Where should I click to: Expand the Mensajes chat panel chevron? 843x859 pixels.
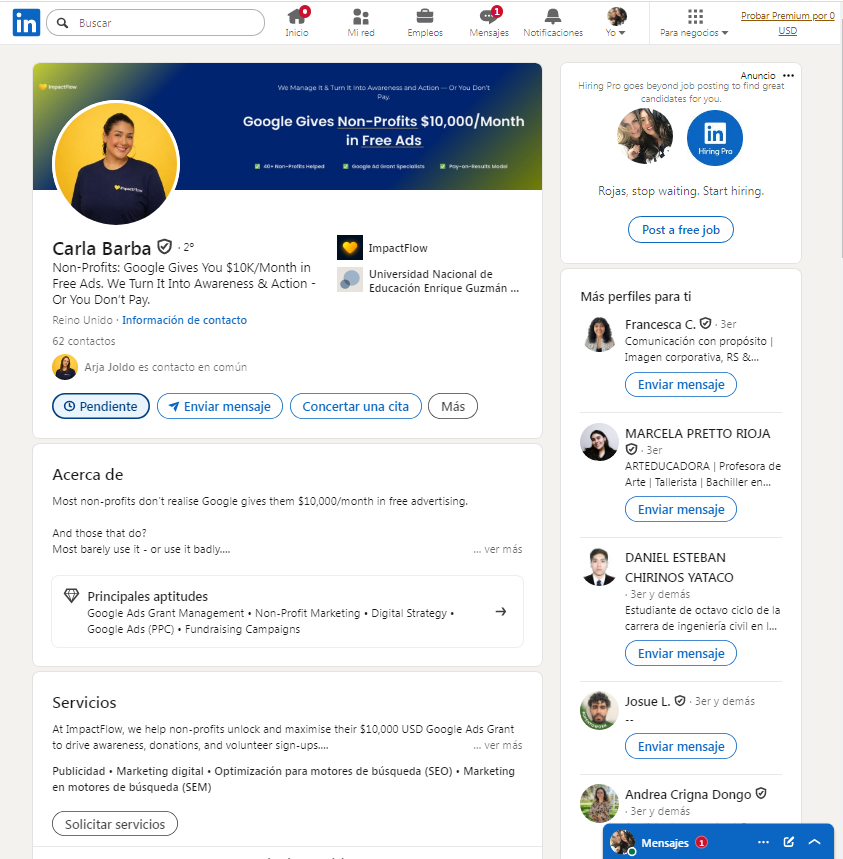click(x=815, y=842)
